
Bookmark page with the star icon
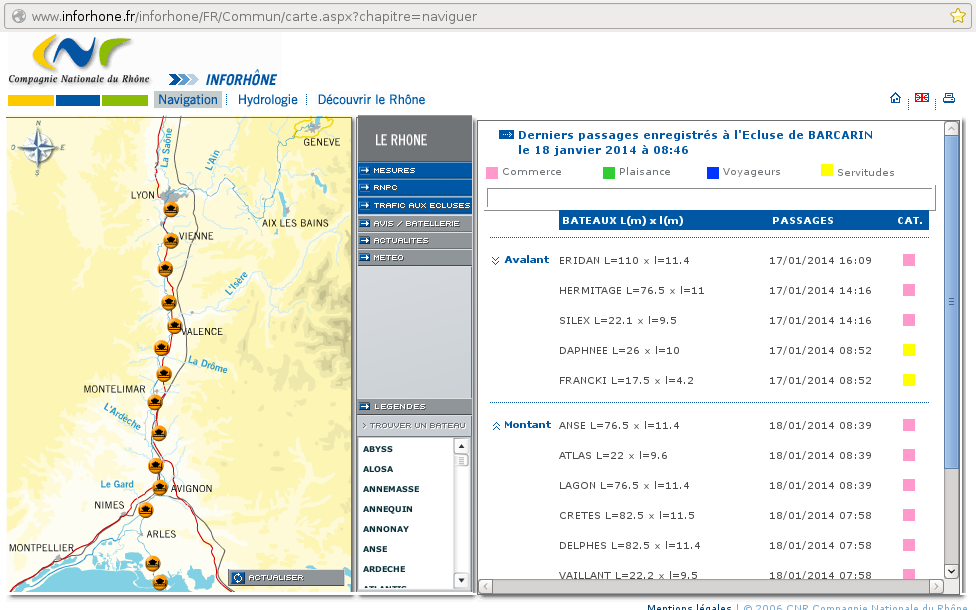point(958,16)
